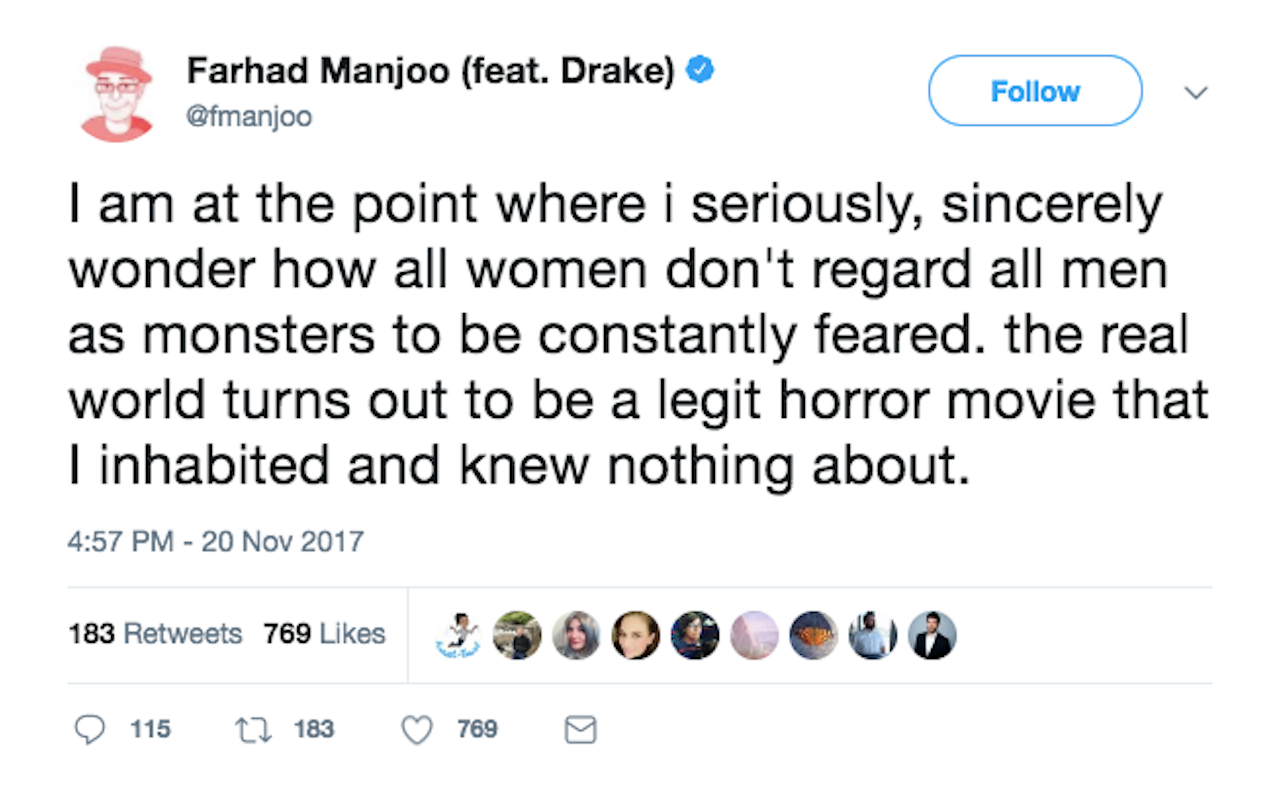1280x799 pixels.
Task: Follow the @fmanjoo account
Action: tap(1035, 91)
